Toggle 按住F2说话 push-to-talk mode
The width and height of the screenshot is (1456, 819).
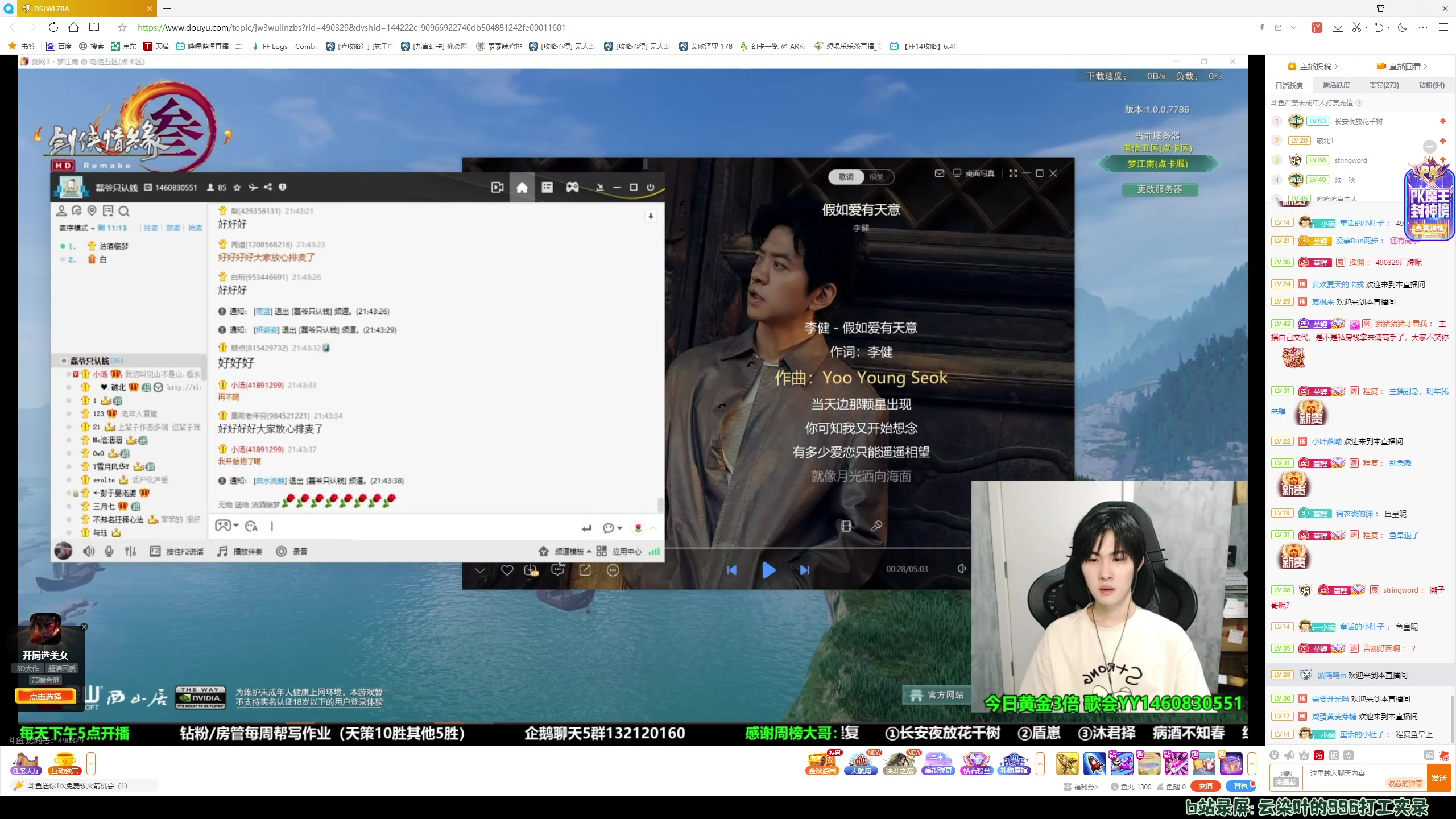coord(176,551)
